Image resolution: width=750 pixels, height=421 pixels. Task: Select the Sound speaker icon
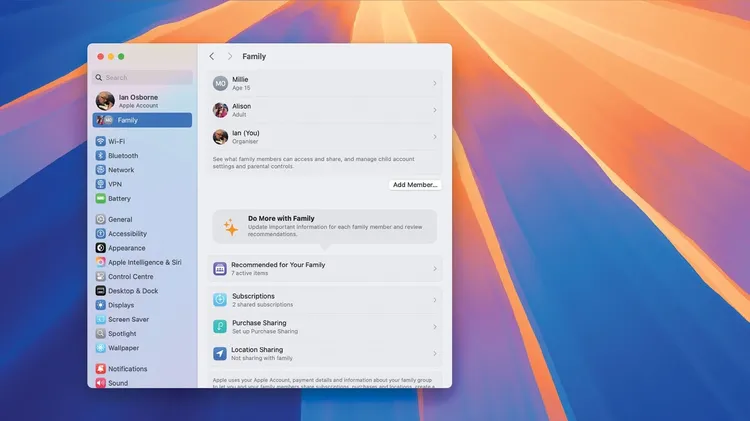coord(100,383)
